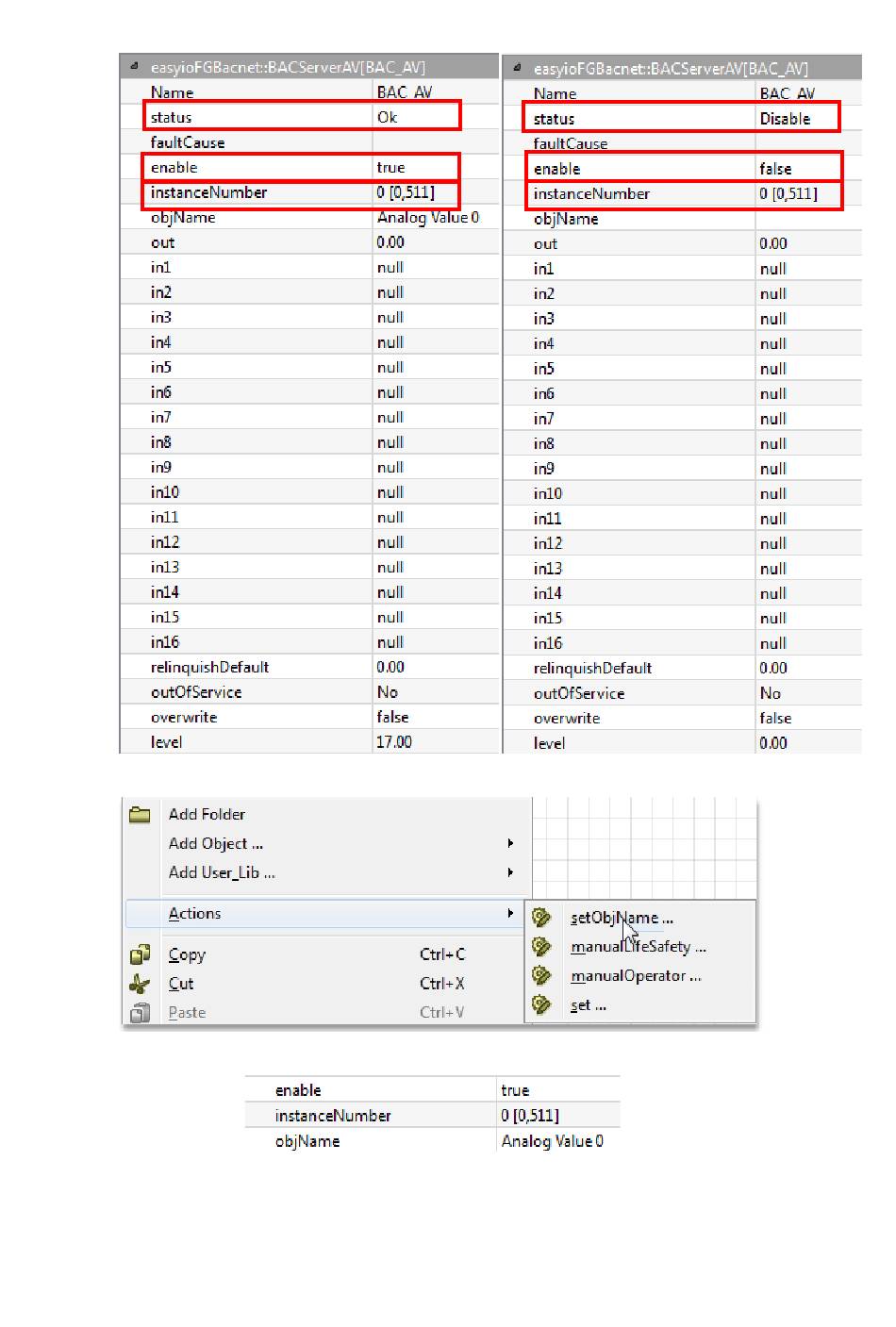Click "instanceNumber" in the three-row table
The width and height of the screenshot is (896, 1327).
tap(333, 1116)
